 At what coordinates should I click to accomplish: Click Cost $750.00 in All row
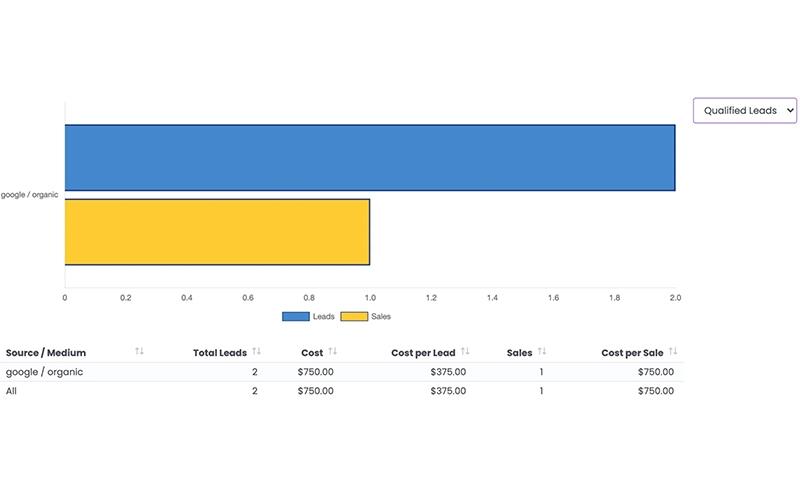point(315,391)
